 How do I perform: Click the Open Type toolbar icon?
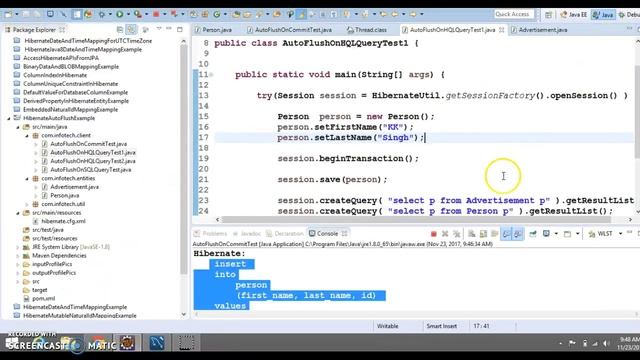[236, 14]
